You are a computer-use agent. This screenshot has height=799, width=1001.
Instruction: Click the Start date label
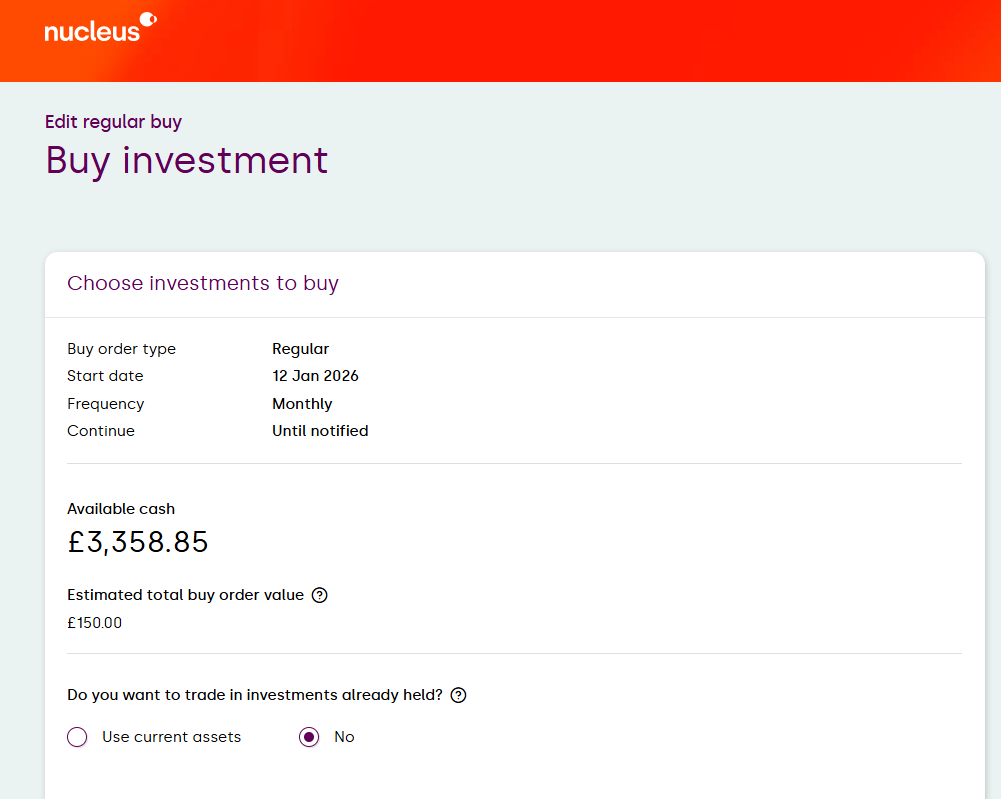click(105, 376)
